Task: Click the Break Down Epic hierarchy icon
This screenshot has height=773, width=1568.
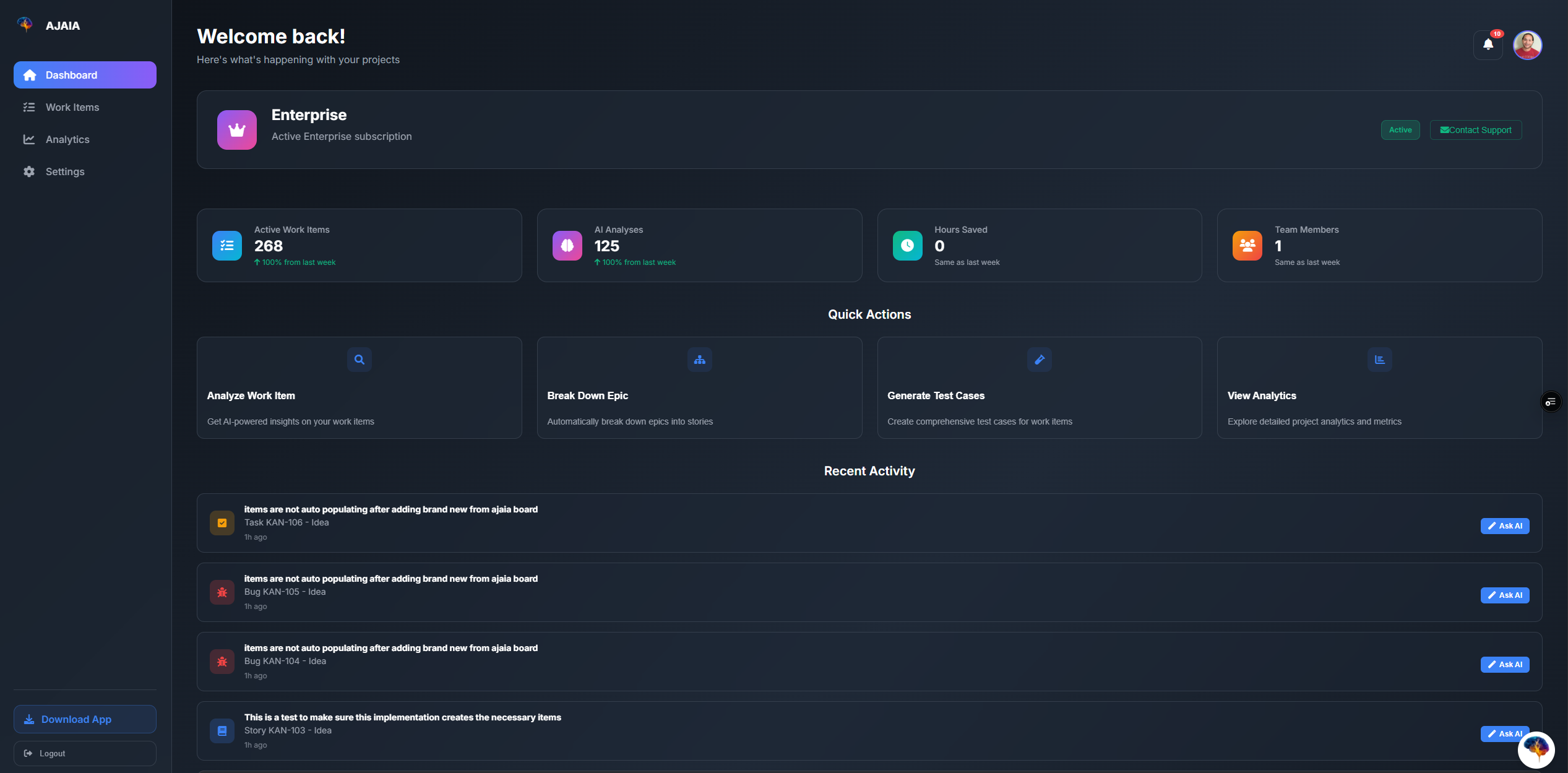Action: [699, 360]
